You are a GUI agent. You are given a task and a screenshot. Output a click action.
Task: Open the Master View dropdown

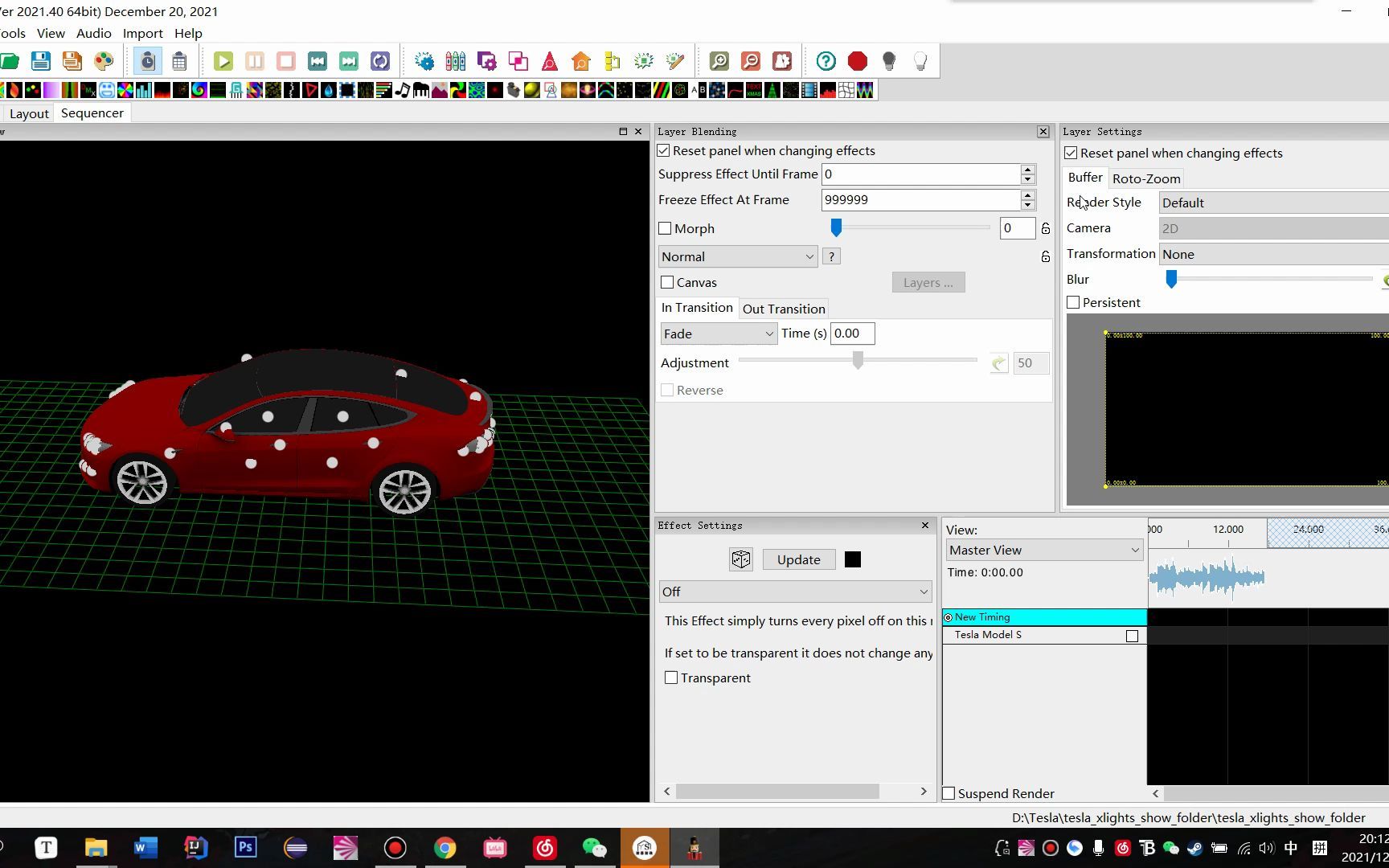click(1043, 551)
